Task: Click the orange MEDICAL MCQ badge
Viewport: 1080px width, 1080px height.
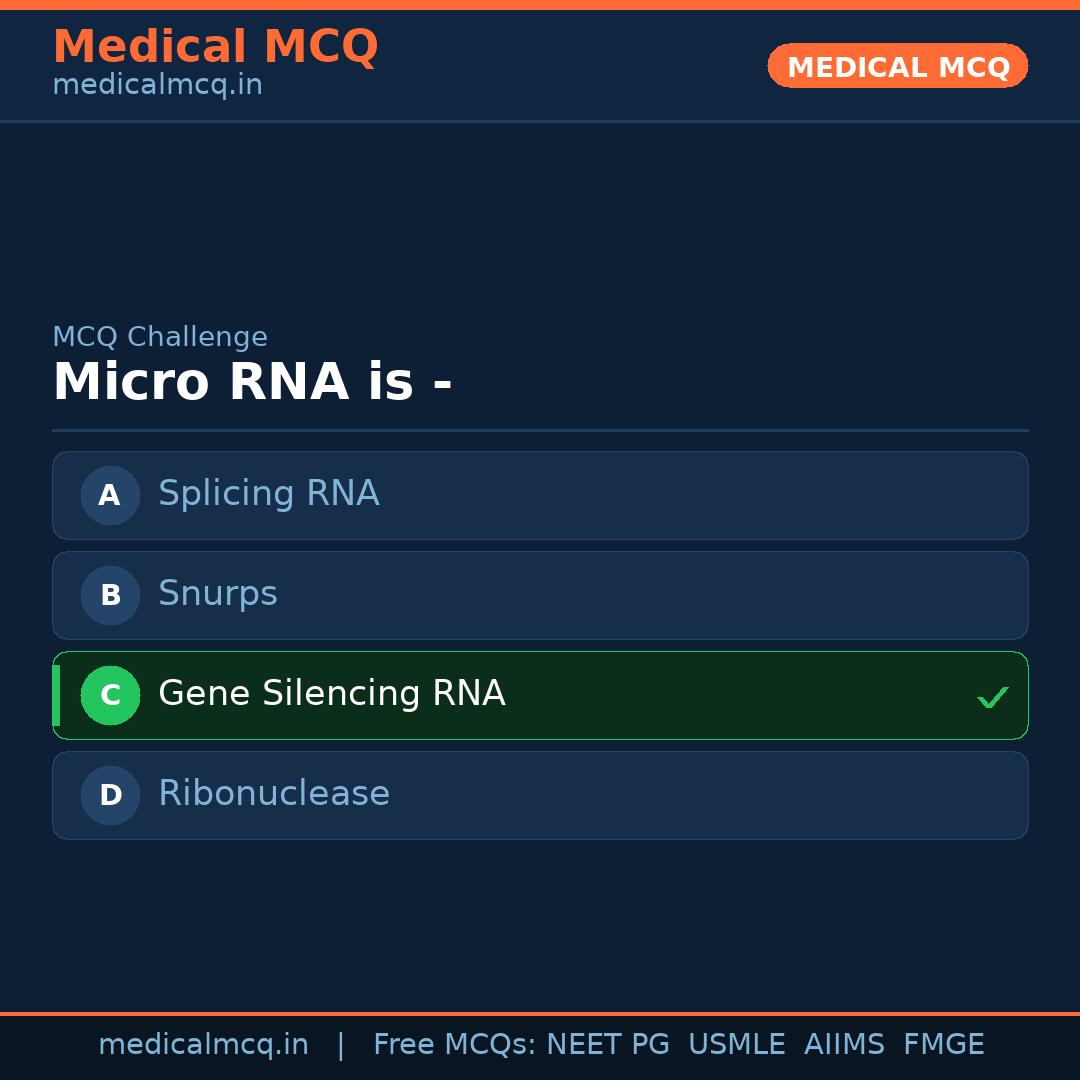Action: 898,67
